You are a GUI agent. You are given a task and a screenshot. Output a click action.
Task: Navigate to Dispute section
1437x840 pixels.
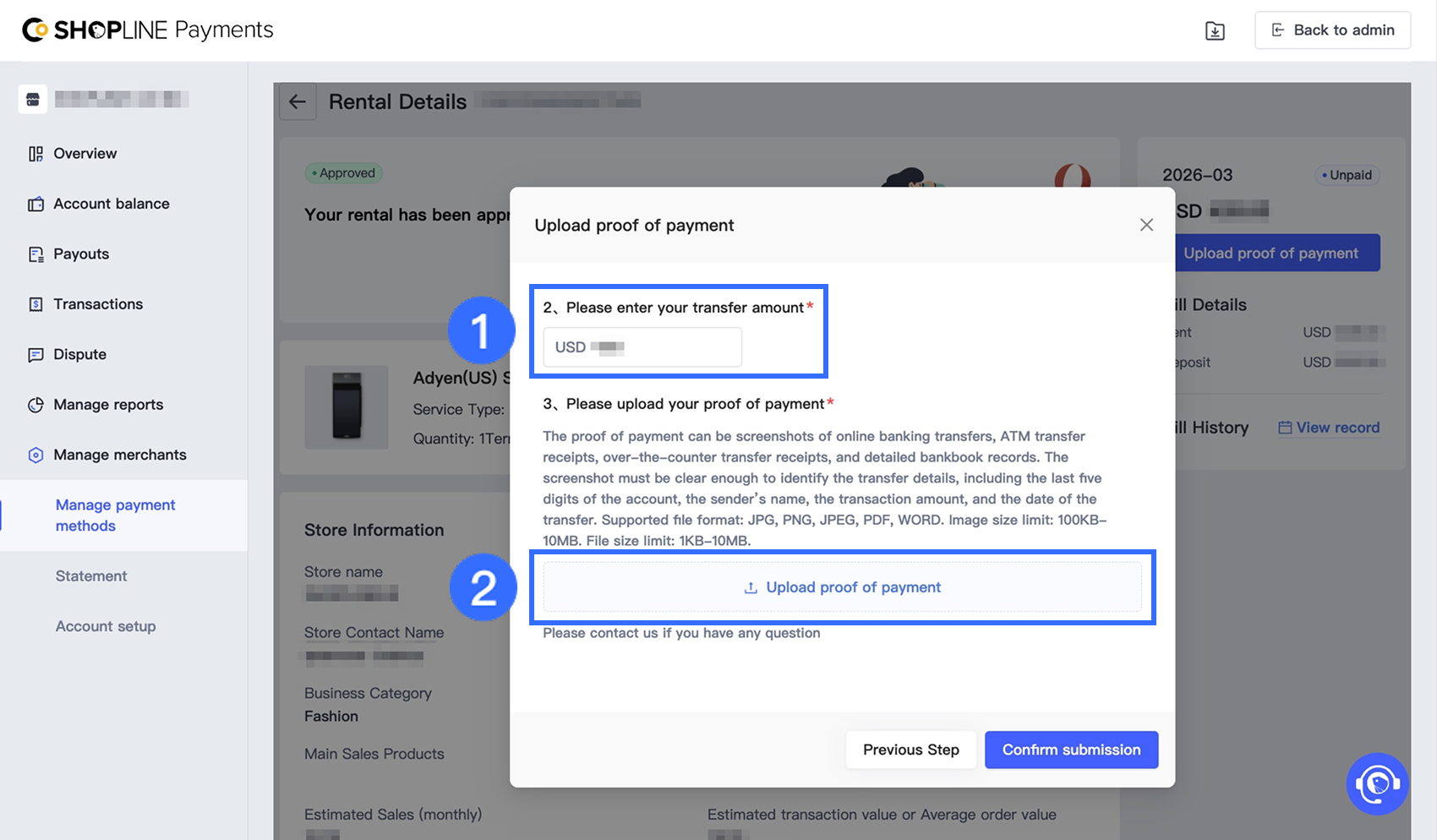(x=79, y=355)
